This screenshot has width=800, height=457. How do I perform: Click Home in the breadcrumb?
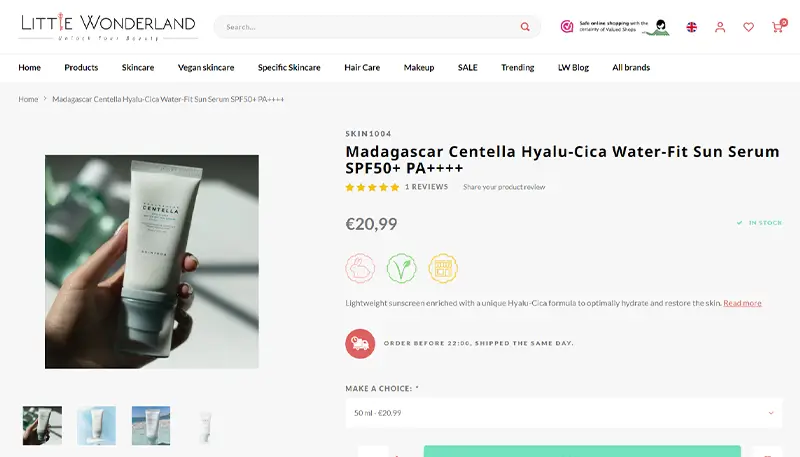(28, 99)
